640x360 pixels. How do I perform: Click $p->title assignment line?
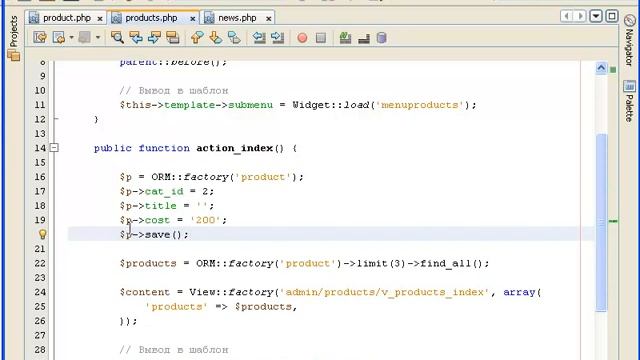[167, 206]
